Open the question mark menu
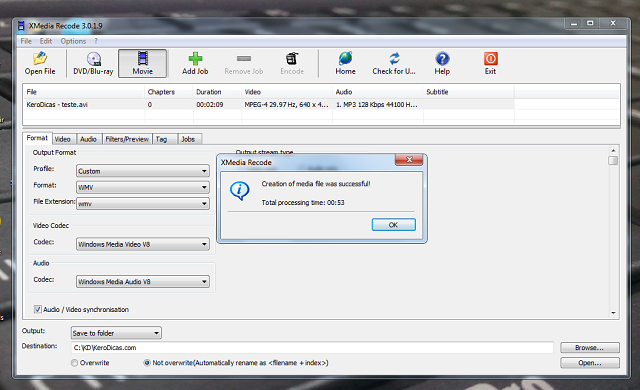This screenshot has width=640, height=390. (96, 41)
